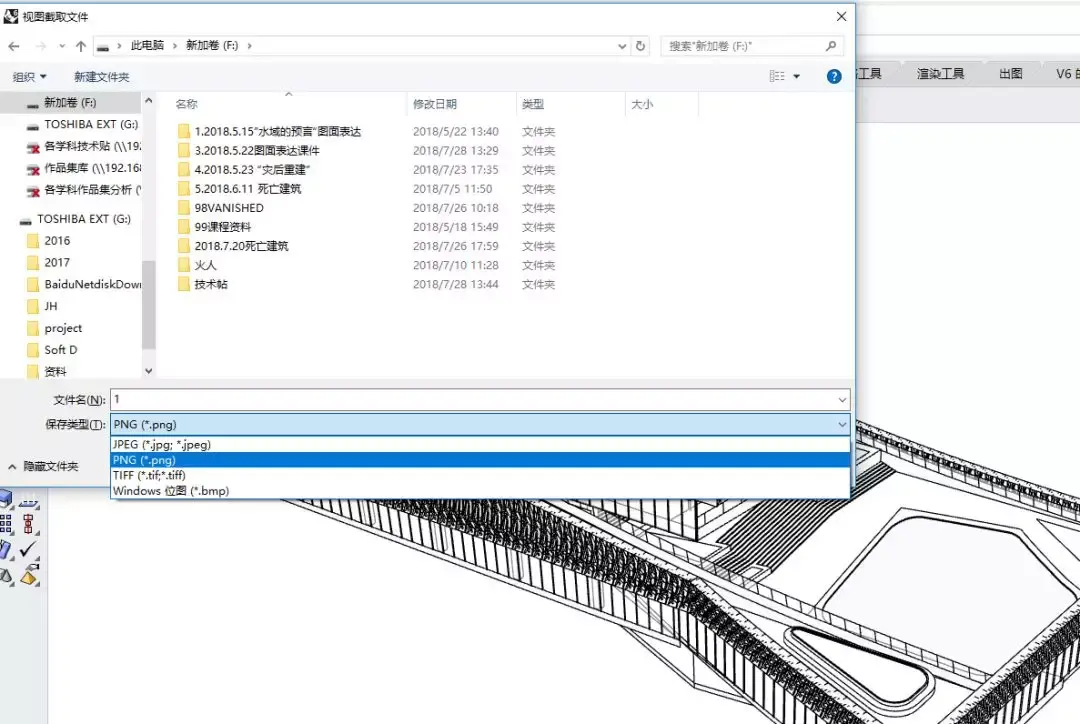Open the recent locations dropdown arrow
Viewport: 1080px width, 724px height.
[x=62, y=46]
